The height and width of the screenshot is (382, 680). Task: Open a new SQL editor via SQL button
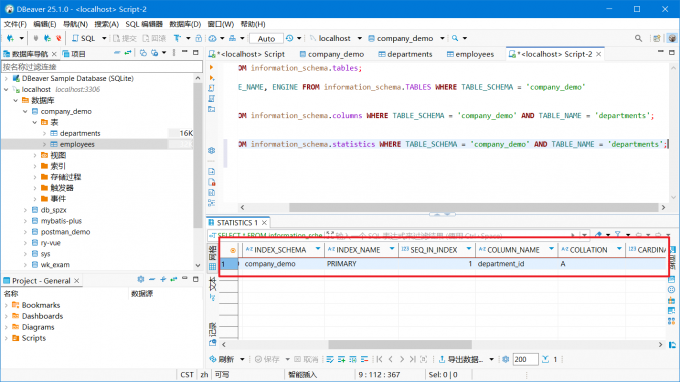click(x=84, y=38)
